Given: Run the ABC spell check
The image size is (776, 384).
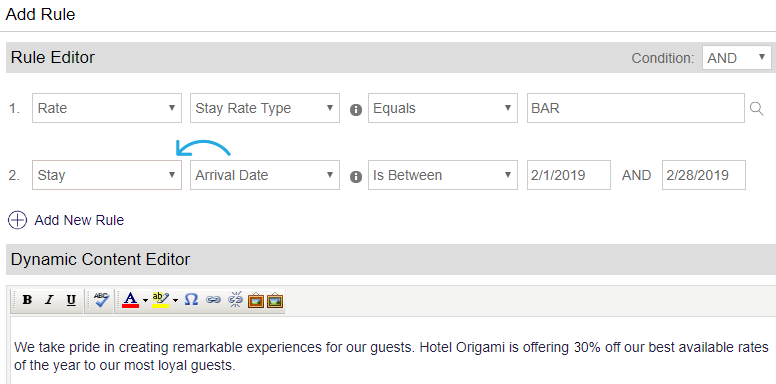Looking at the screenshot, I should (x=101, y=300).
